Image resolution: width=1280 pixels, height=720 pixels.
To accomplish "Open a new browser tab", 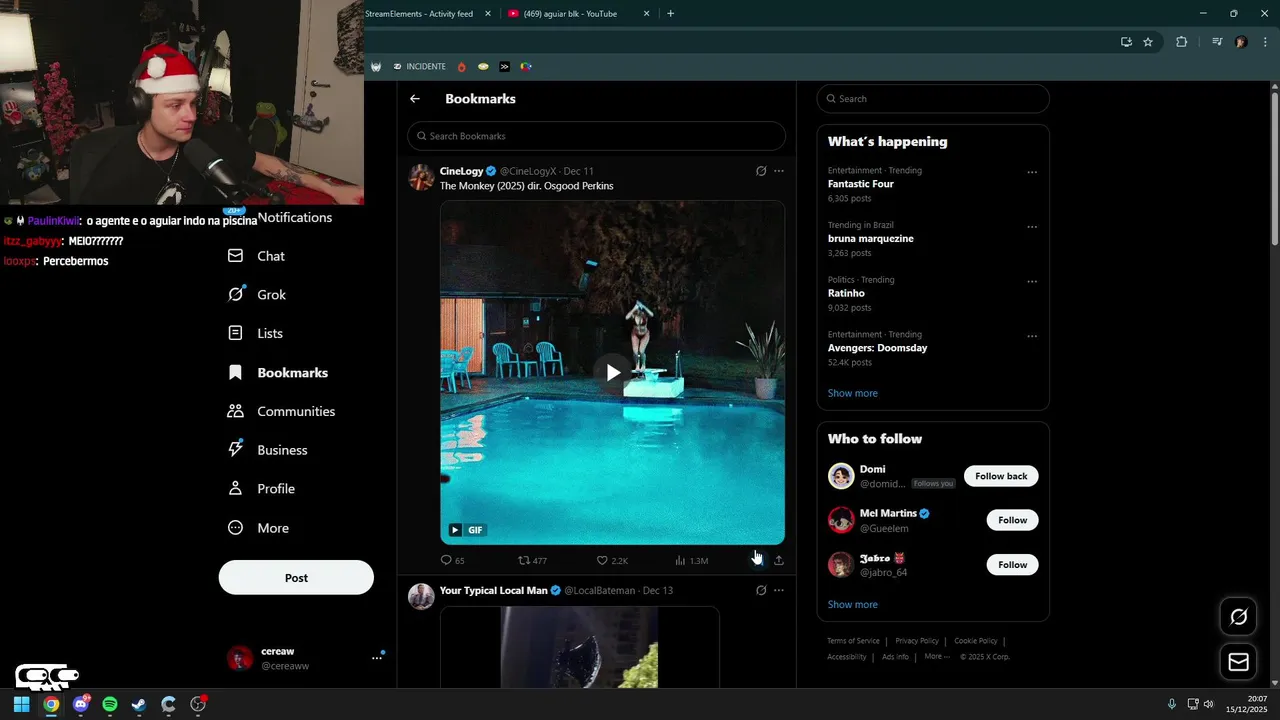I will tap(670, 14).
